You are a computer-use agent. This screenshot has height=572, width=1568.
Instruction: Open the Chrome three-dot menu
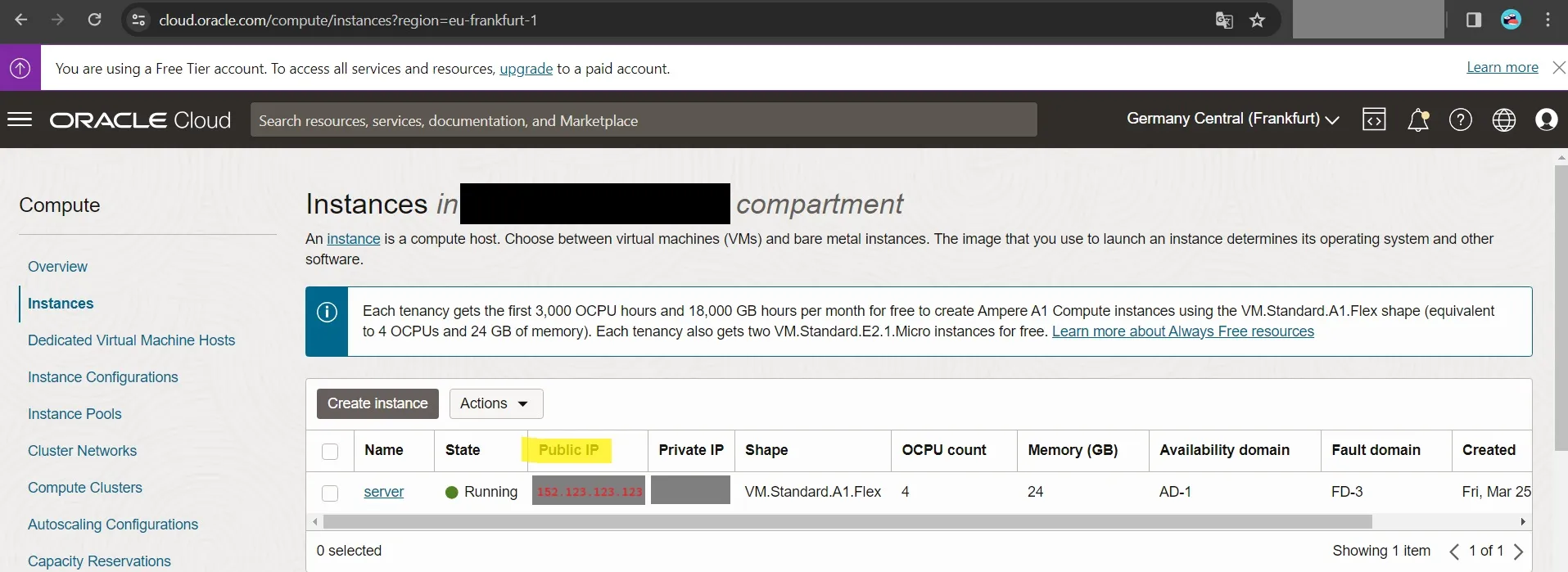(x=1548, y=20)
